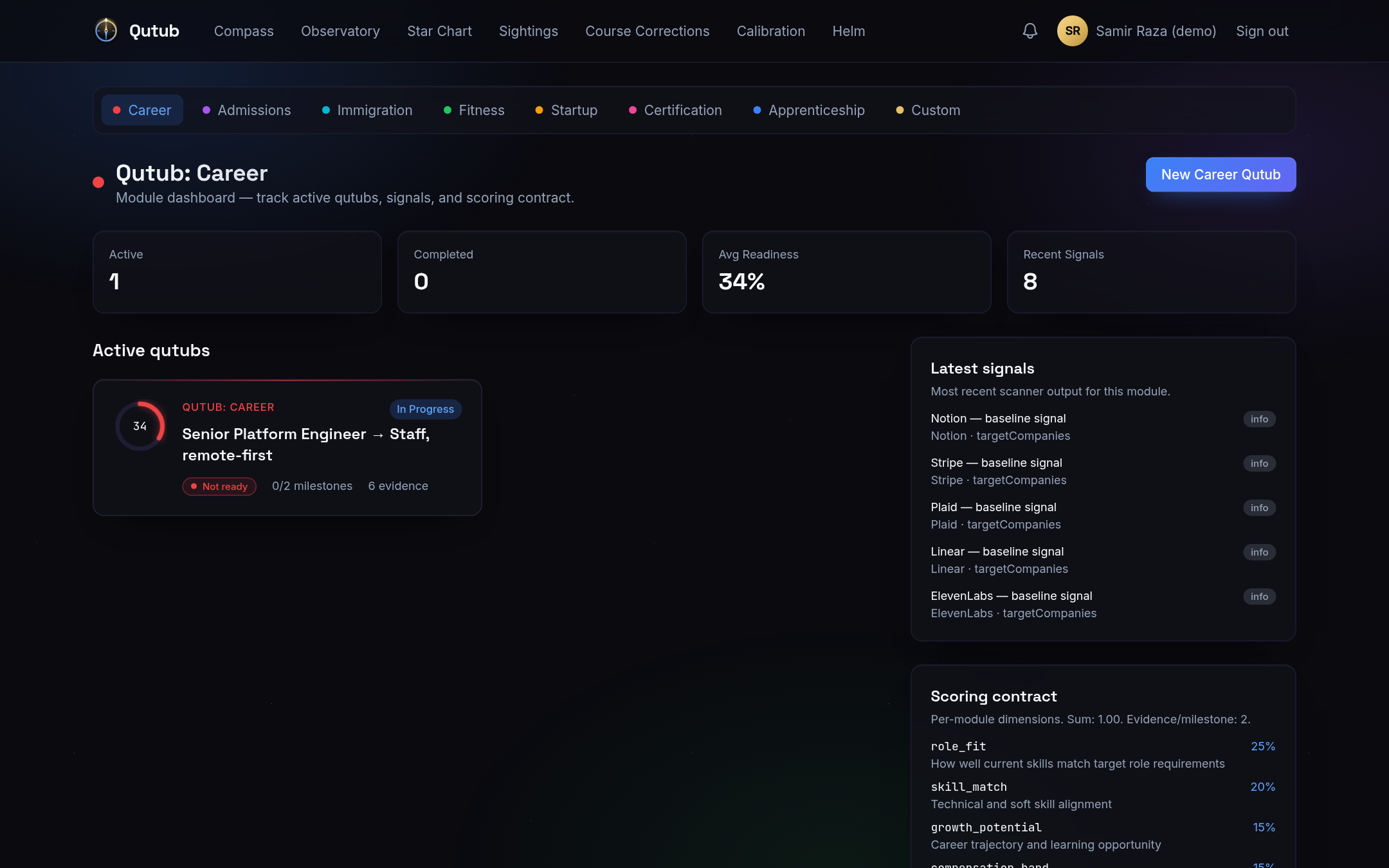
Task: Click the Not ready badge
Action: pyautogui.click(x=219, y=486)
